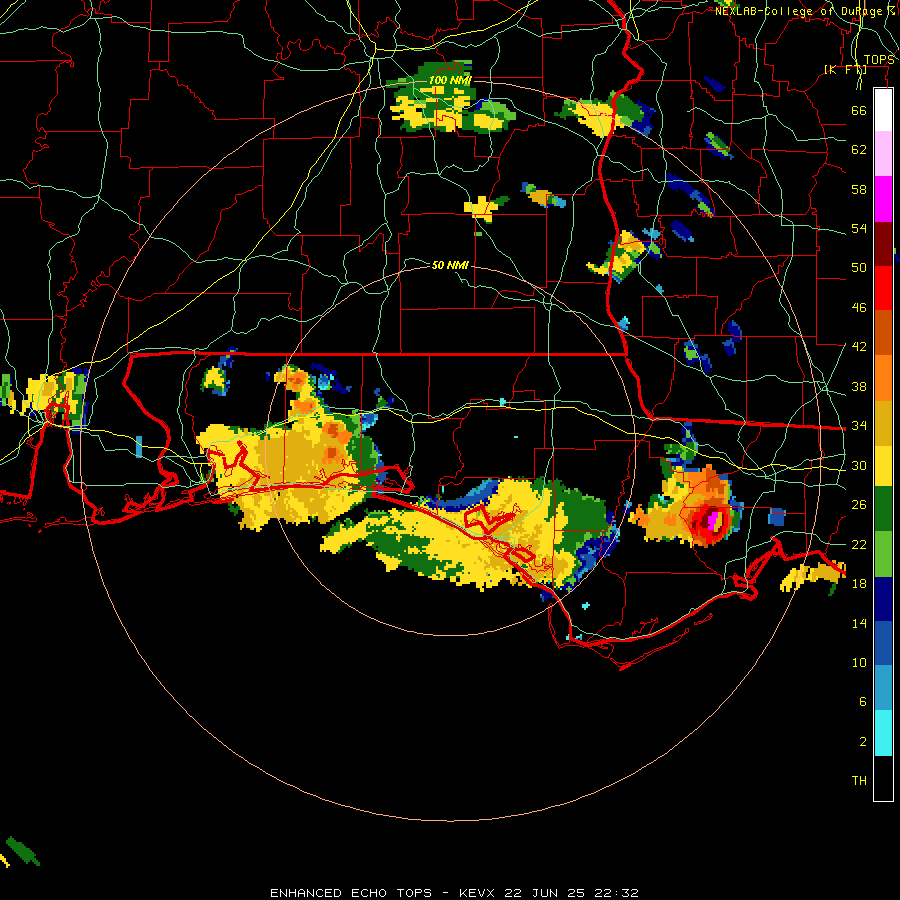Click the light pink legend color block
The image size is (900, 900).
[883, 153]
